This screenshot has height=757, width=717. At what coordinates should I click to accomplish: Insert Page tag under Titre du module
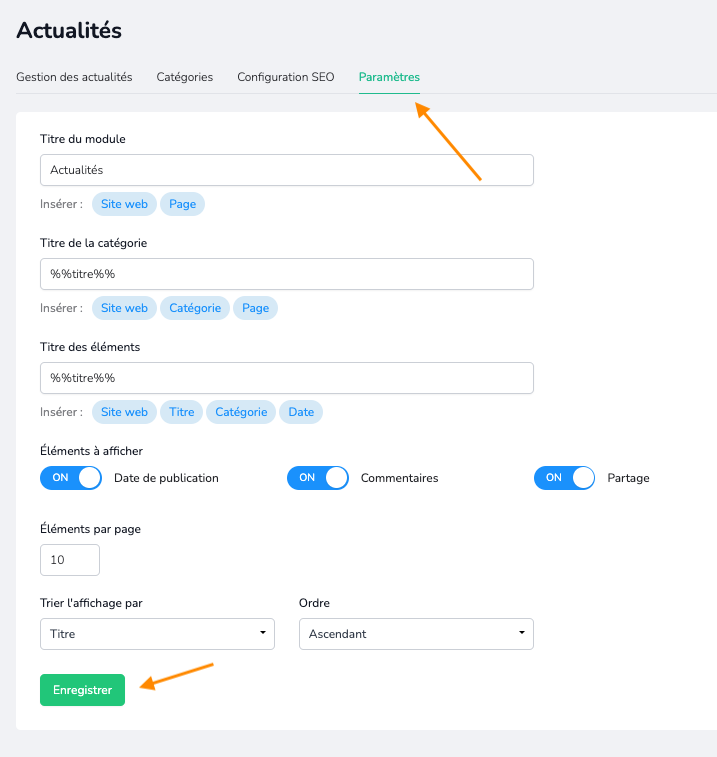(183, 204)
